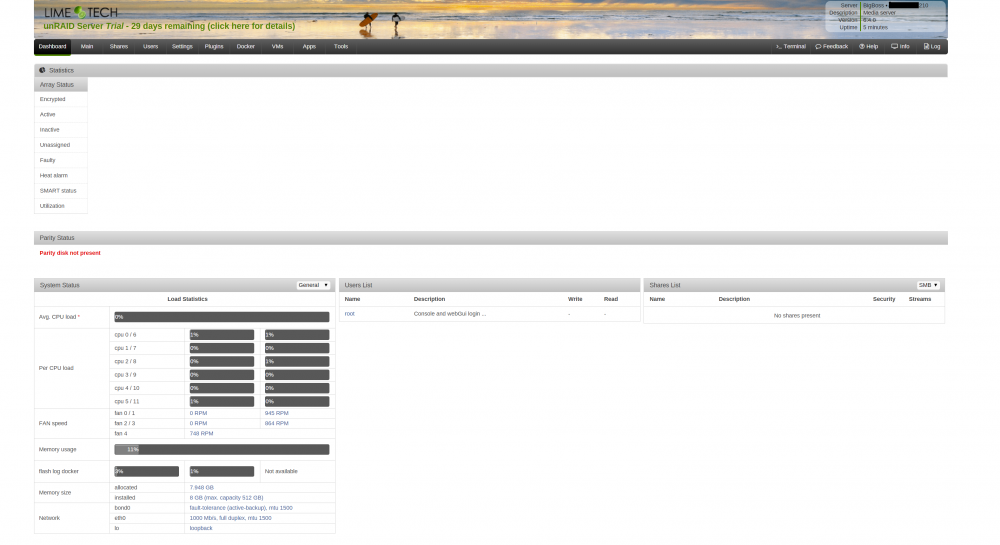This screenshot has height=545, width=1000.
Task: Open System Status General dropdown
Action: pyautogui.click(x=313, y=285)
